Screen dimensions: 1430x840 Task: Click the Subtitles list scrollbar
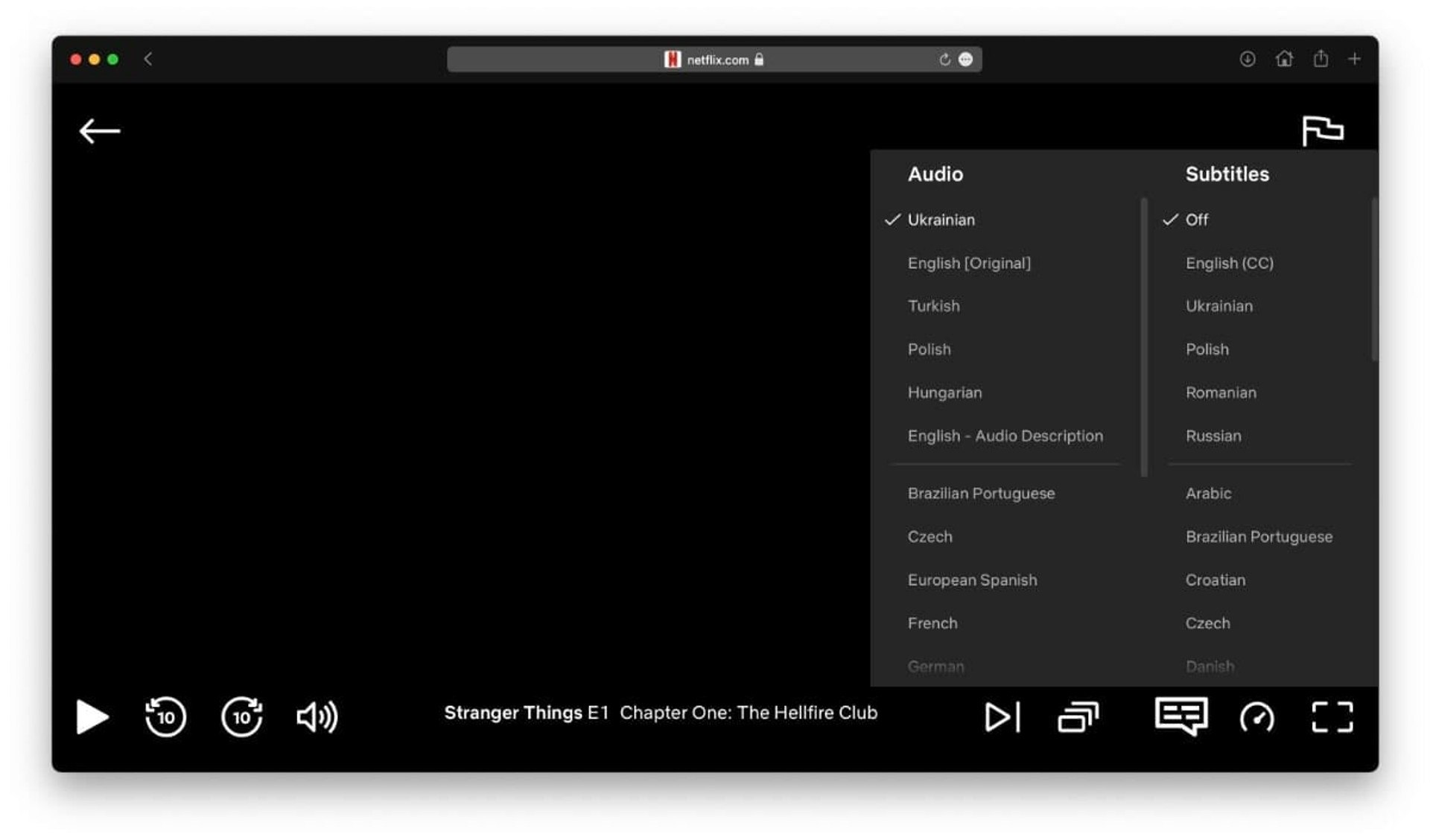click(x=1374, y=279)
